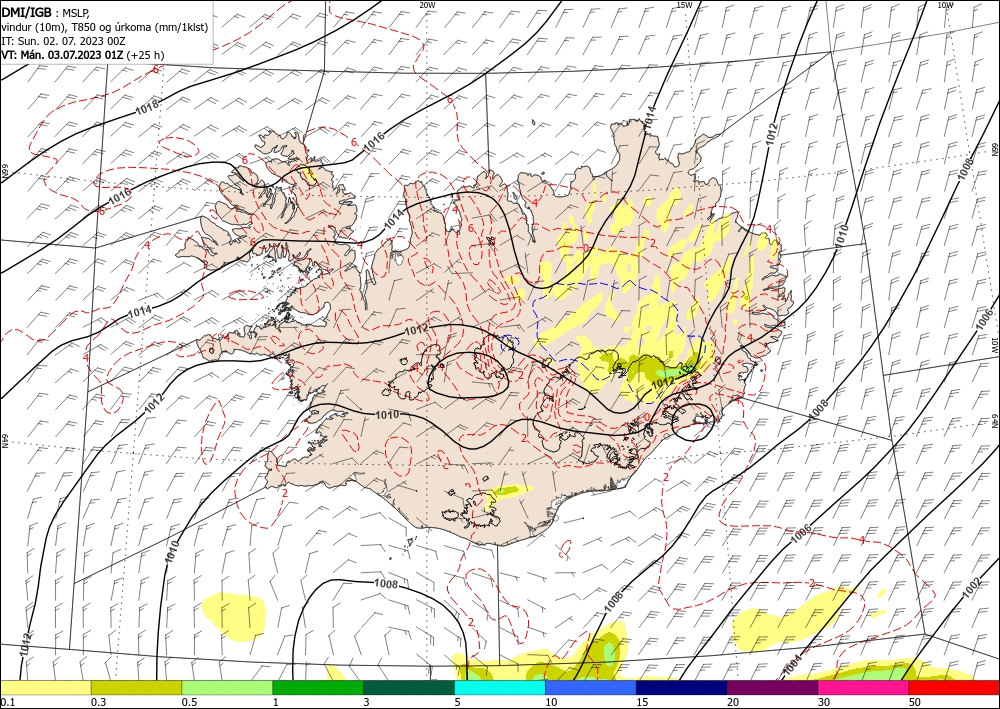Click the legend value 0.3
The height and width of the screenshot is (709, 1000).
tap(98, 702)
